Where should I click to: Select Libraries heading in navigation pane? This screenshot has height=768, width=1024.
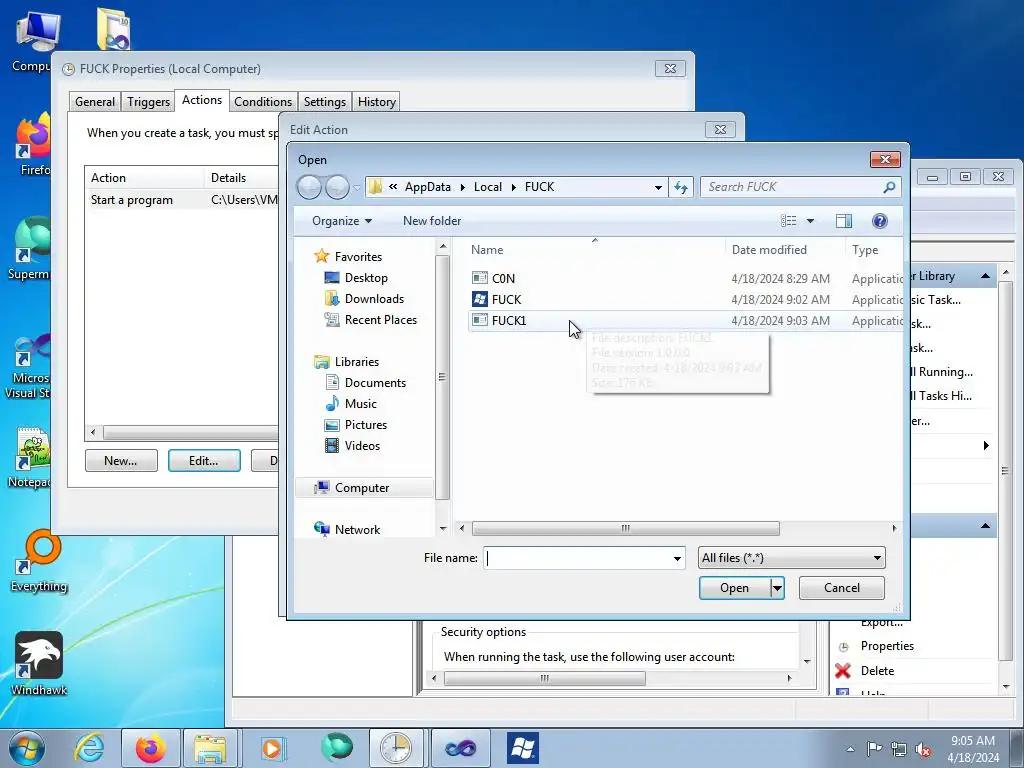click(346, 362)
